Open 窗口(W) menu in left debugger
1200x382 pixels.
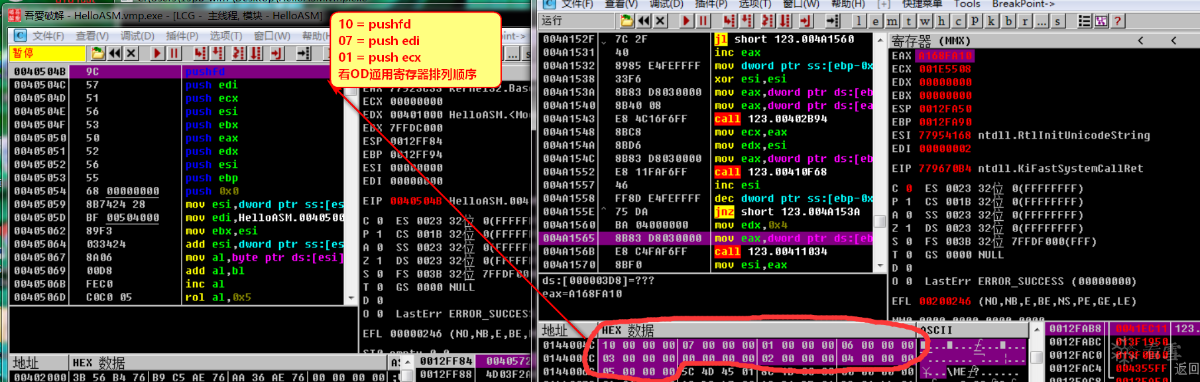pos(272,36)
